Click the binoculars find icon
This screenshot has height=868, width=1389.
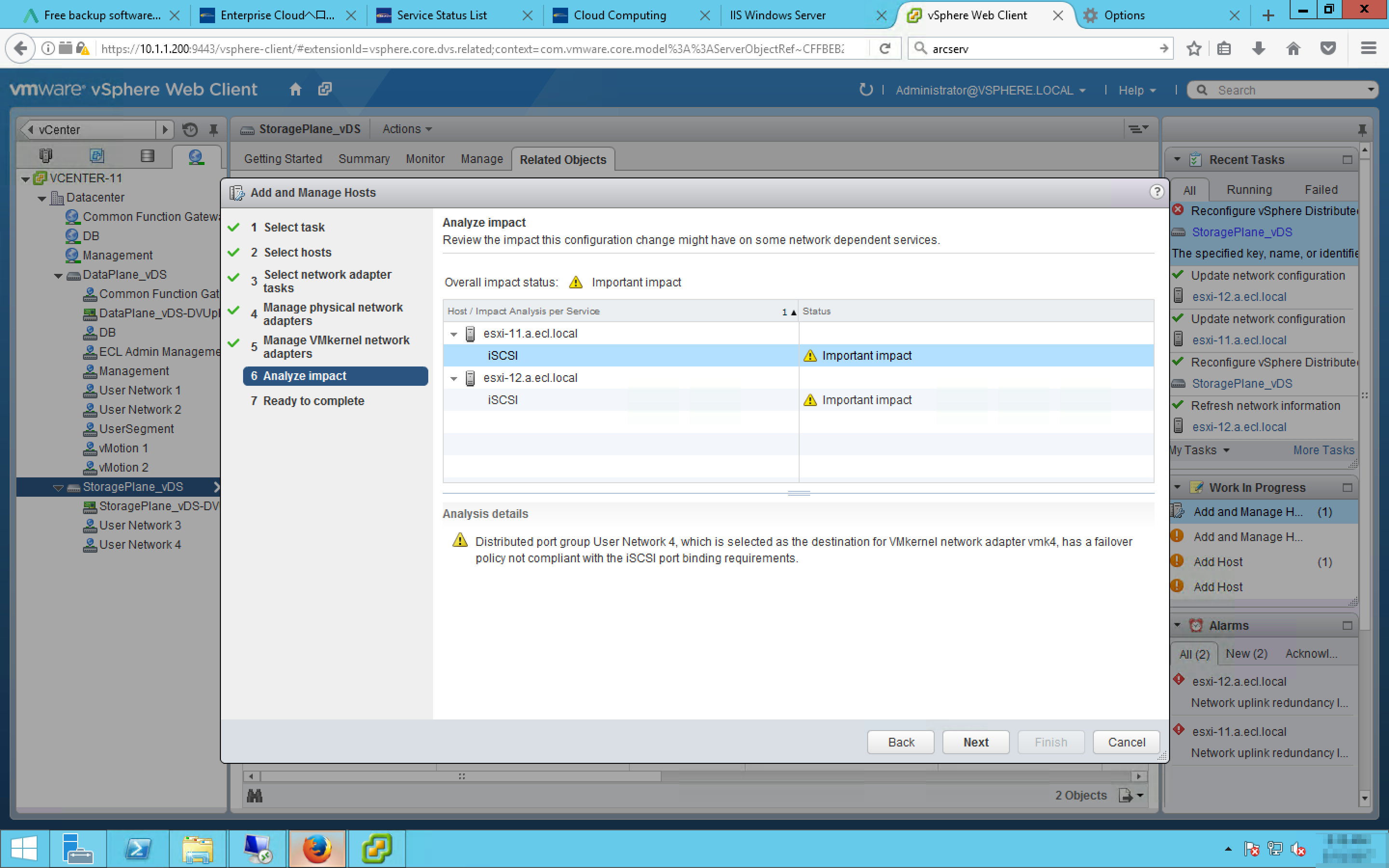click(254, 796)
